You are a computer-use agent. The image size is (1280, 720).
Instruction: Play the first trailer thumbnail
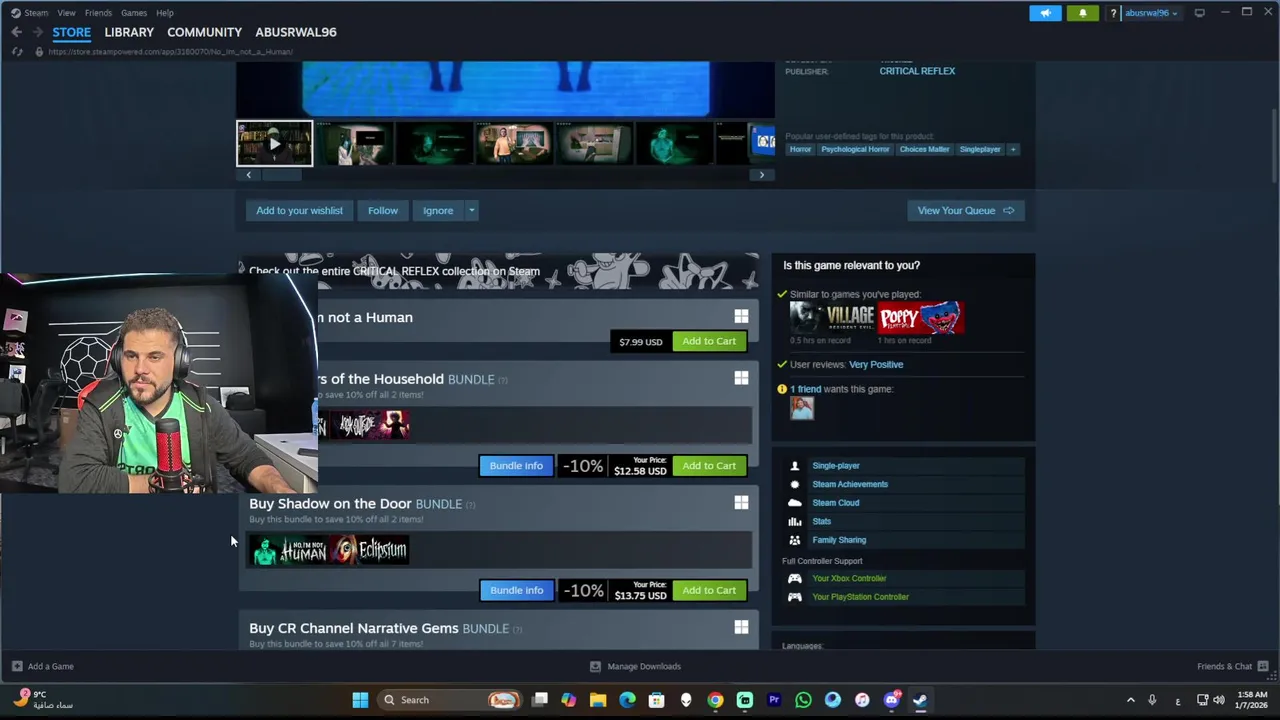tap(274, 144)
